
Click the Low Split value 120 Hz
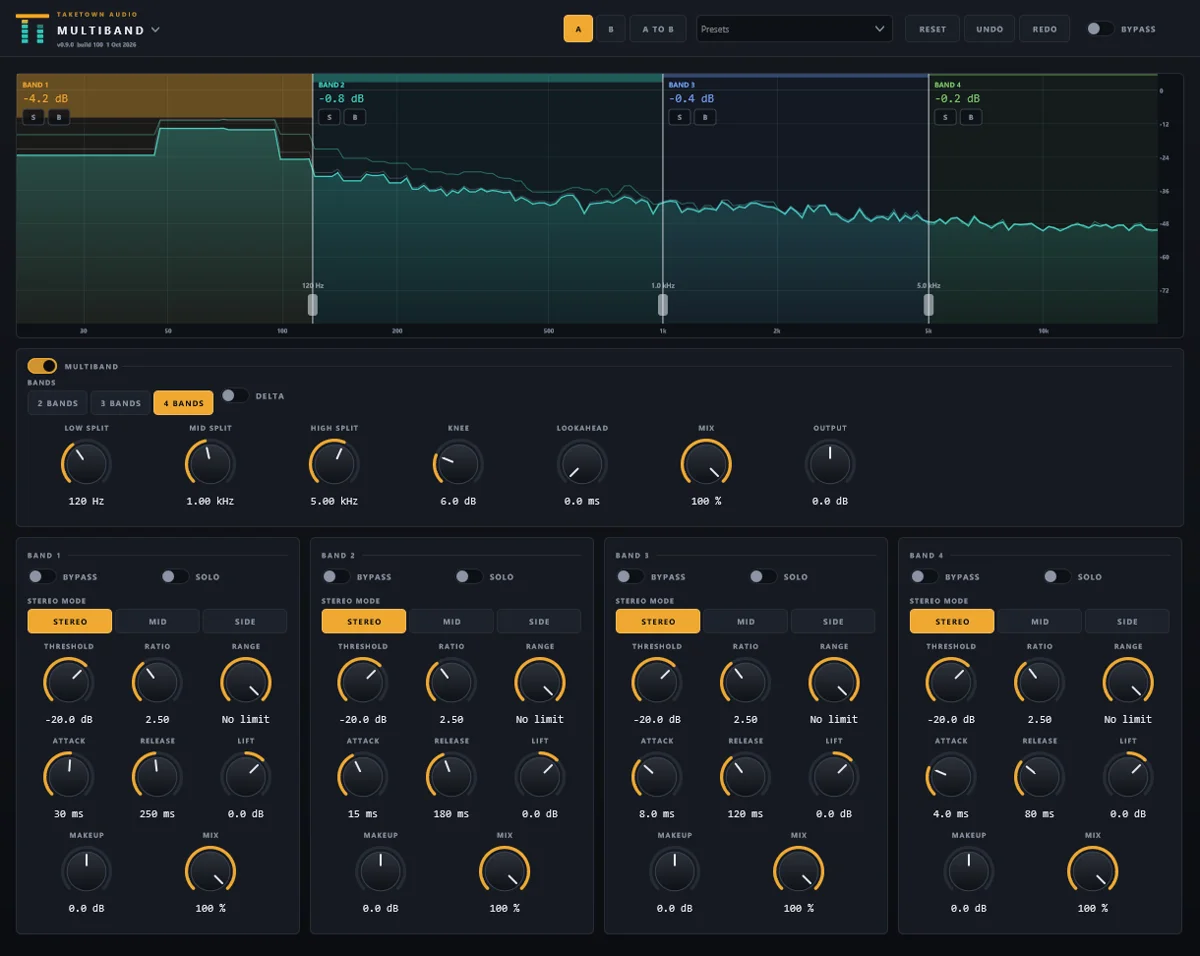point(86,501)
